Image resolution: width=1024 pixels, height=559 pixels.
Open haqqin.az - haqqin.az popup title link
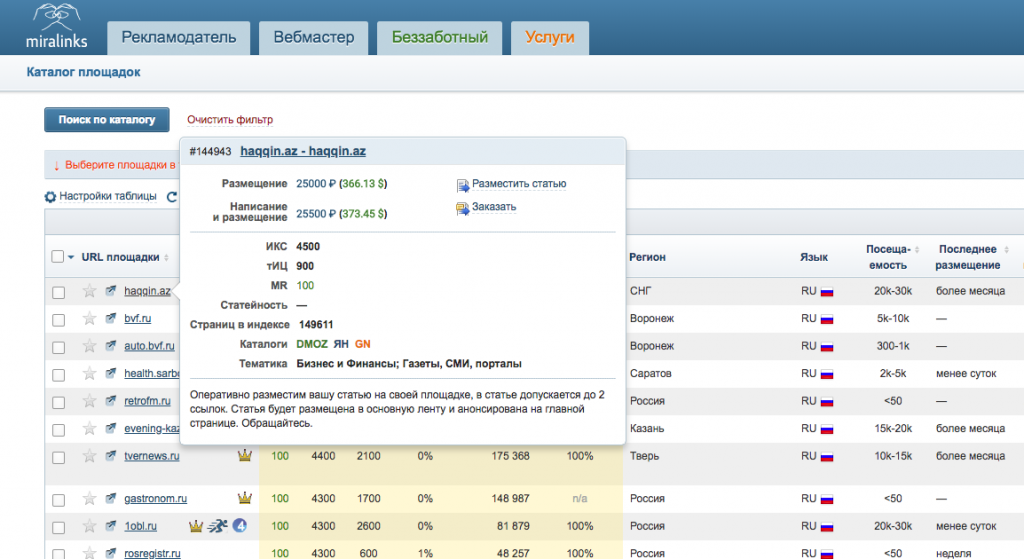[x=303, y=151]
